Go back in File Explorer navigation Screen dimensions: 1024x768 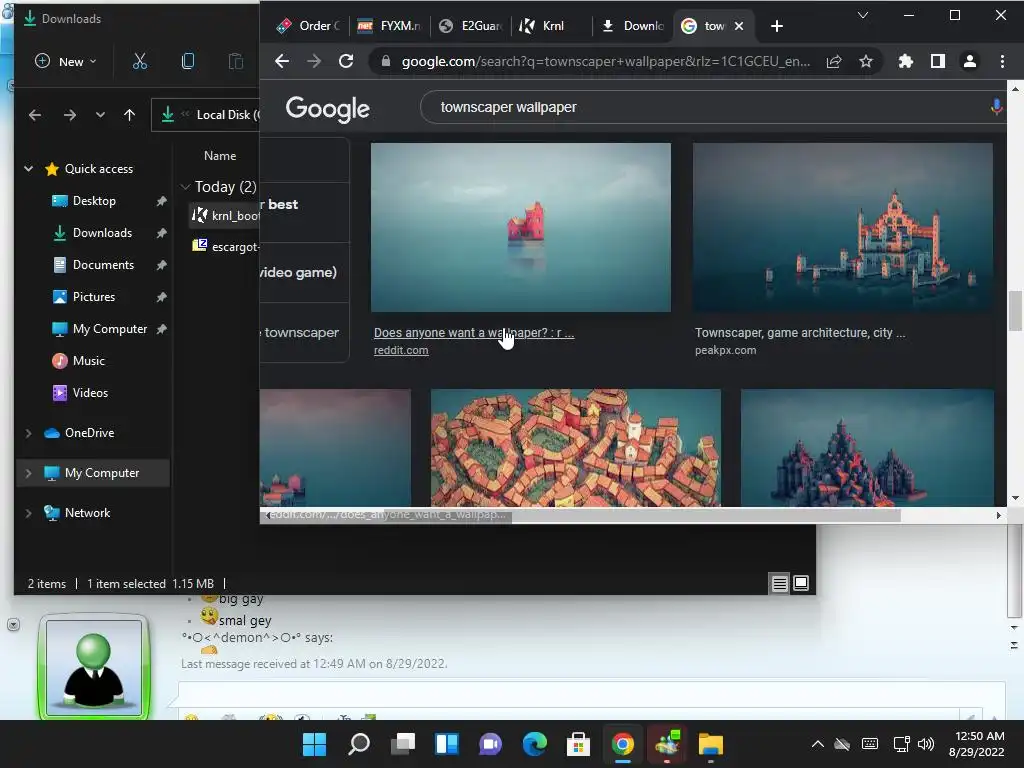coord(35,115)
